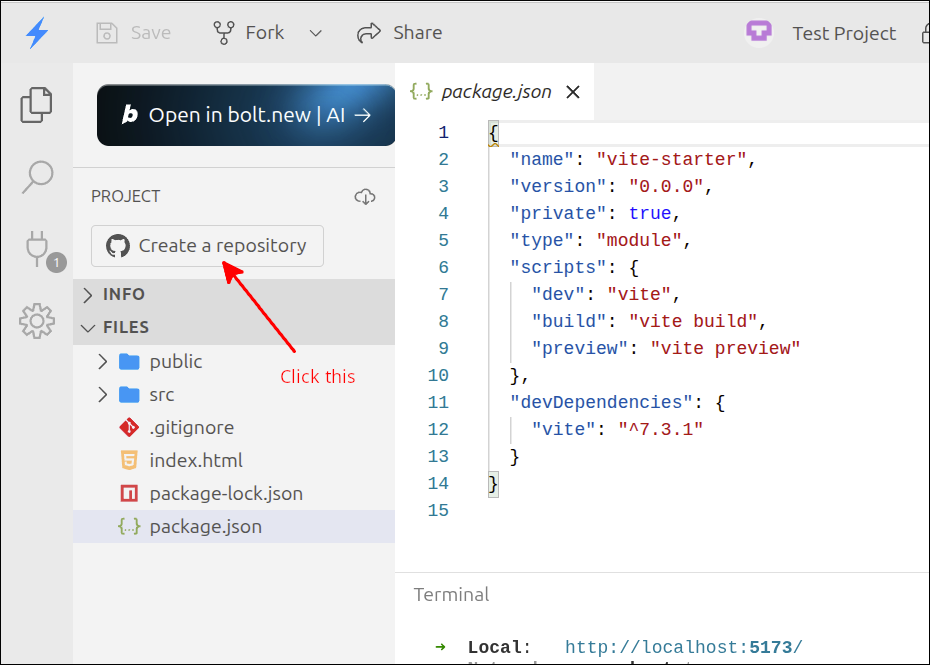
Task: Open the Settings gear sidebar icon
Action: coord(37,321)
